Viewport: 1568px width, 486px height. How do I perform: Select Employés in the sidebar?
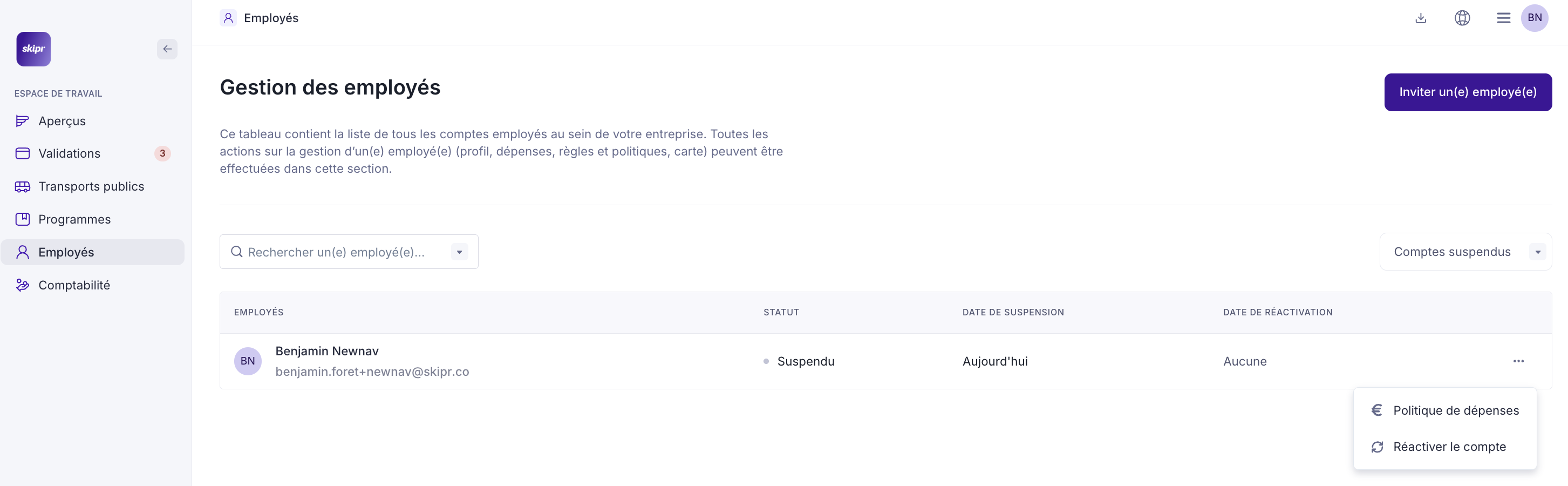pos(66,252)
